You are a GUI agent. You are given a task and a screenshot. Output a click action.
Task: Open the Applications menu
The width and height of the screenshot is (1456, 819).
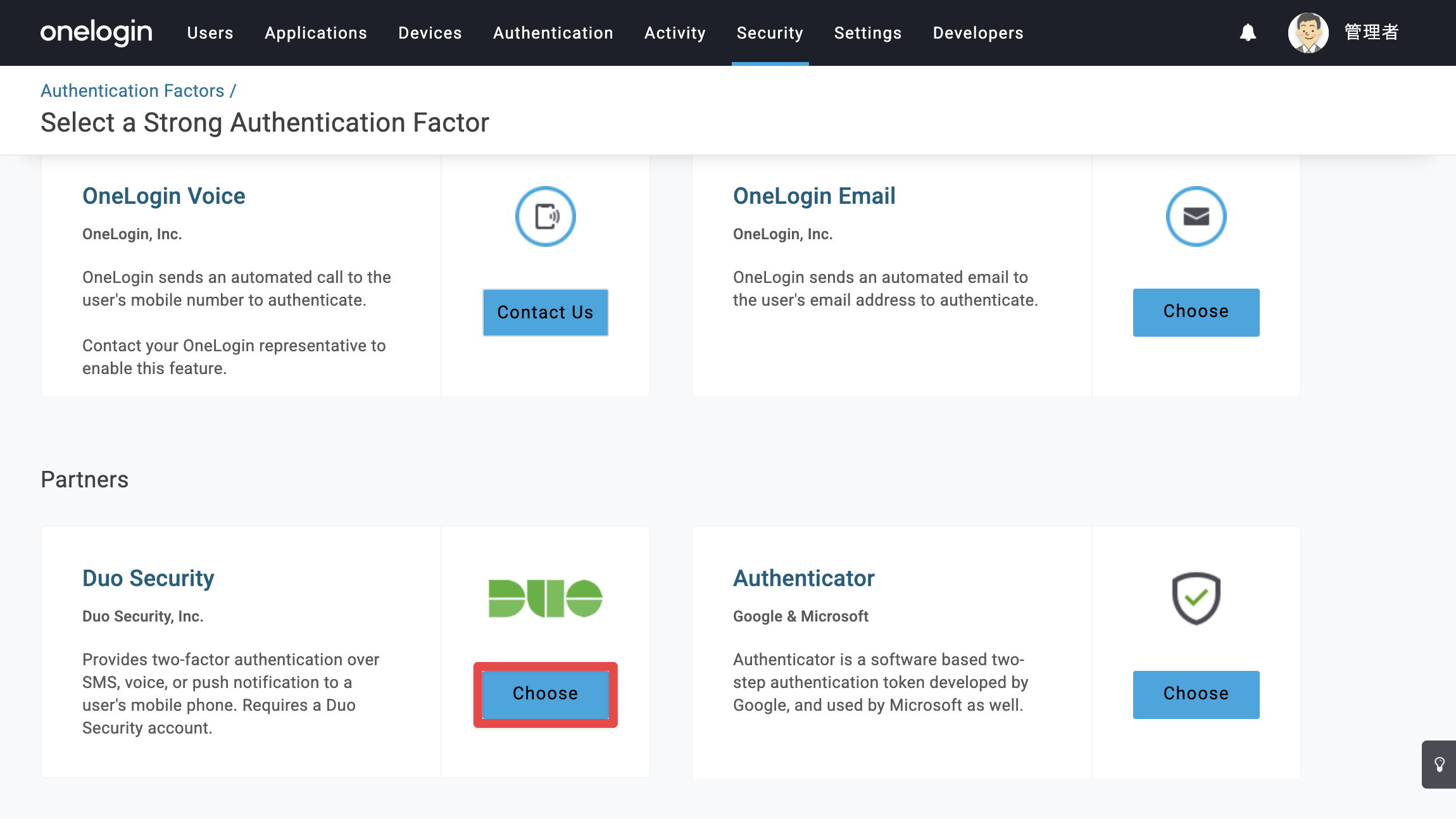[316, 33]
